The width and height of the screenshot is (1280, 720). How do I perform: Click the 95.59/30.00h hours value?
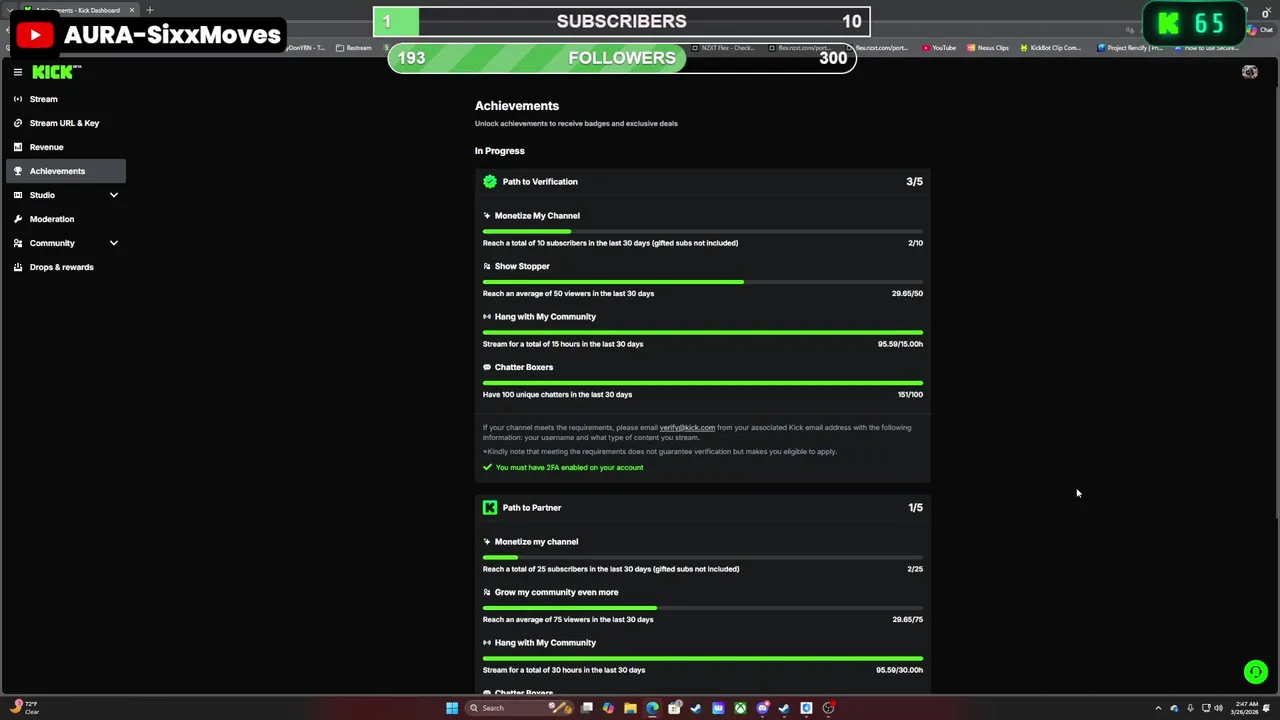pos(900,670)
